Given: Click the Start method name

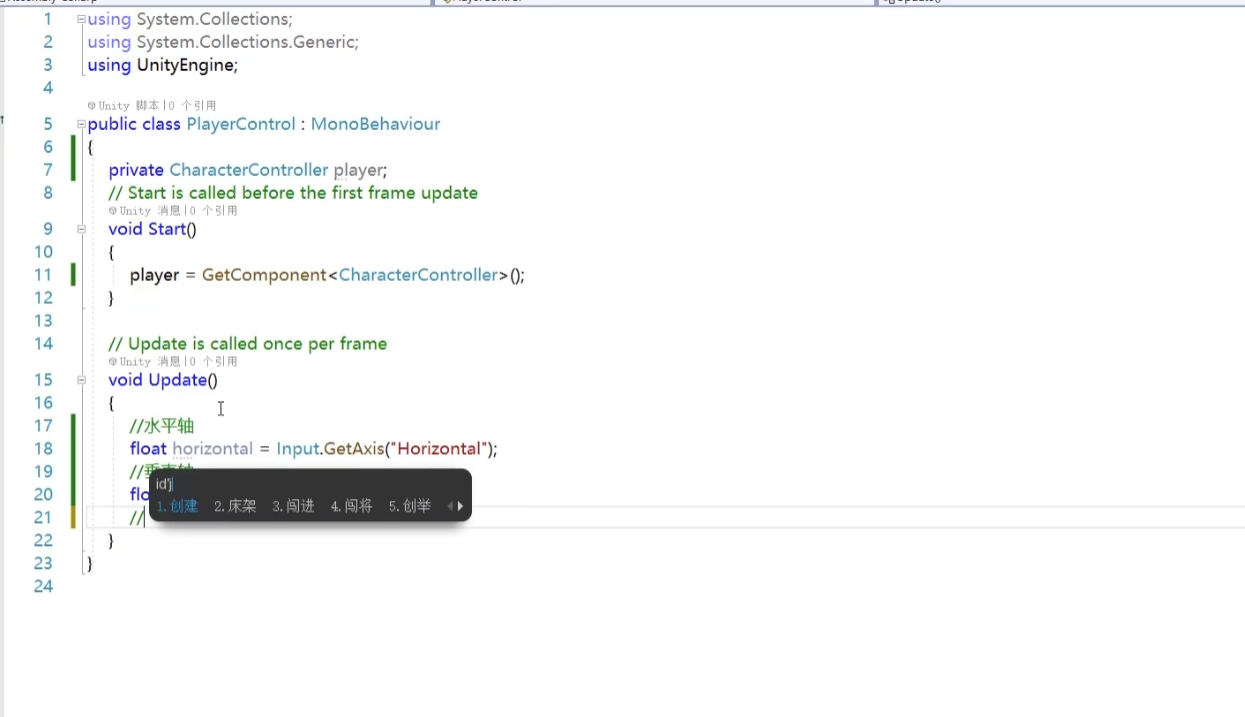Looking at the screenshot, I should [x=167, y=229].
